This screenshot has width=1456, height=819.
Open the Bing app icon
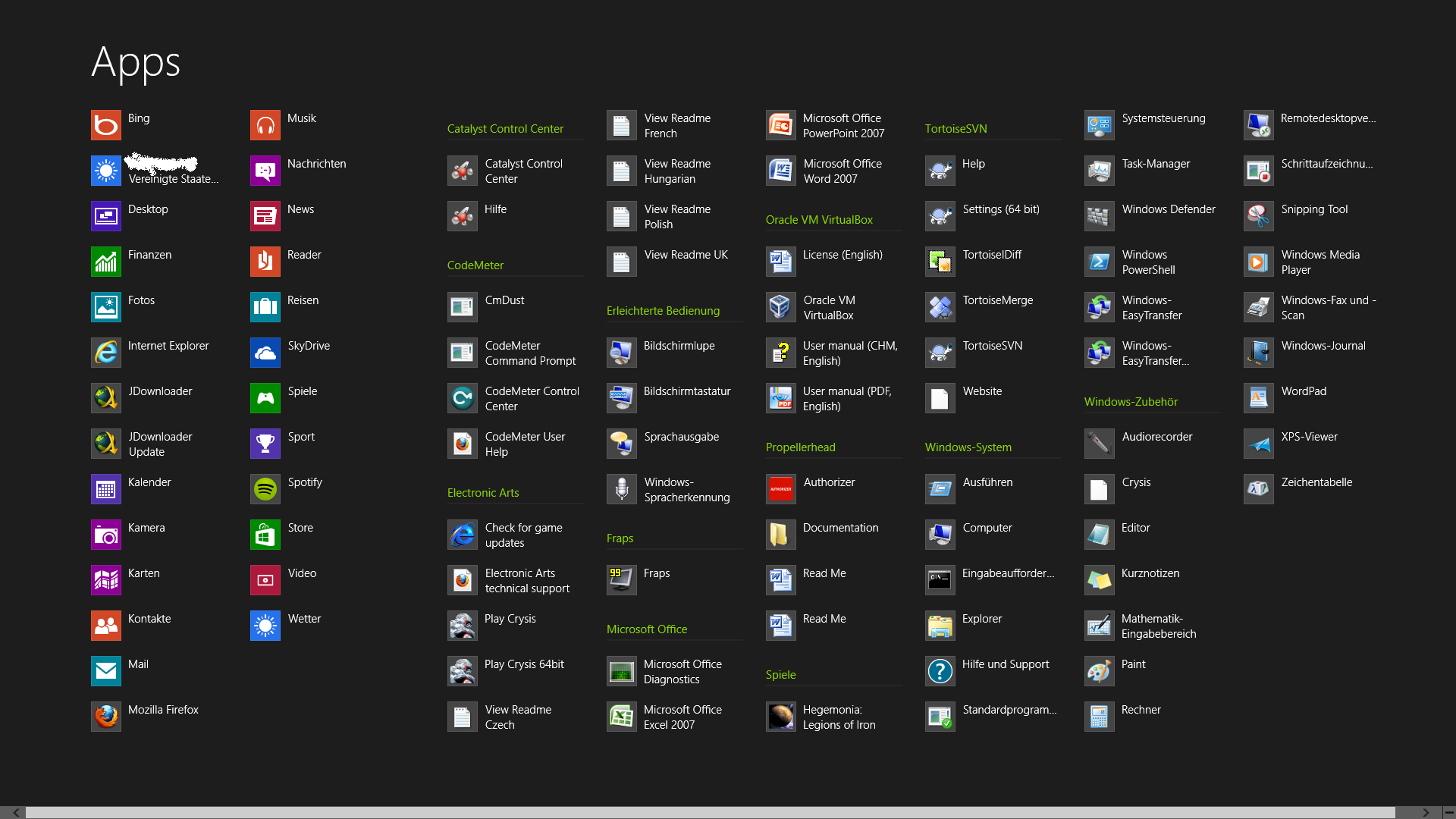coord(106,125)
